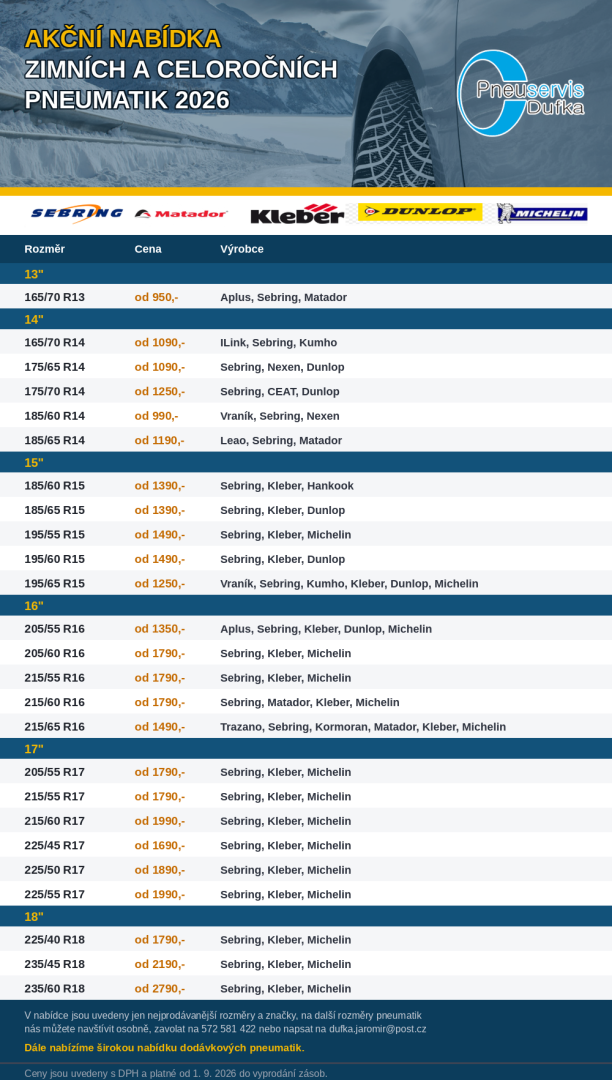Image resolution: width=612 pixels, height=1080 pixels.
Task: Click Trazano, Sebring, Kormoran manufacturers row
Action: tap(363, 727)
